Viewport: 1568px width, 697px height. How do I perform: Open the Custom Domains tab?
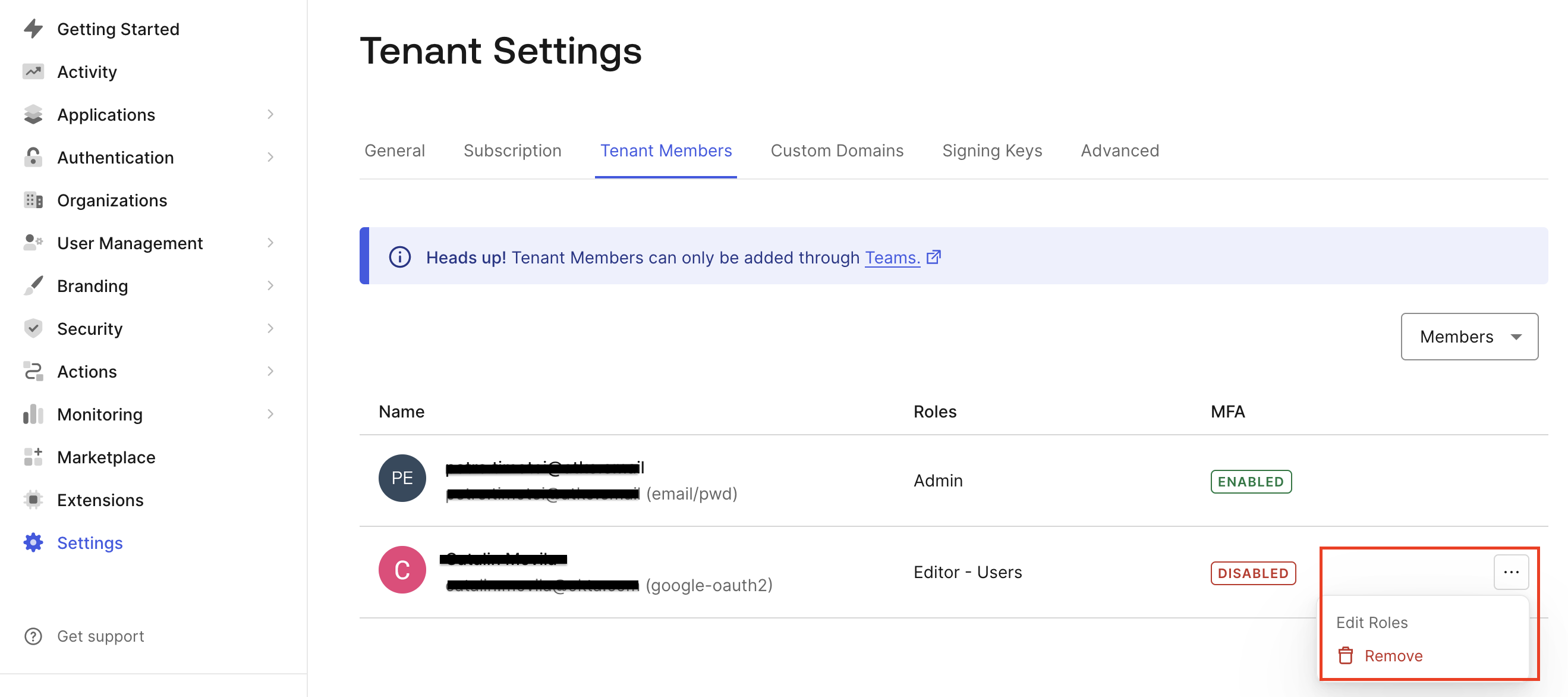[x=837, y=150]
